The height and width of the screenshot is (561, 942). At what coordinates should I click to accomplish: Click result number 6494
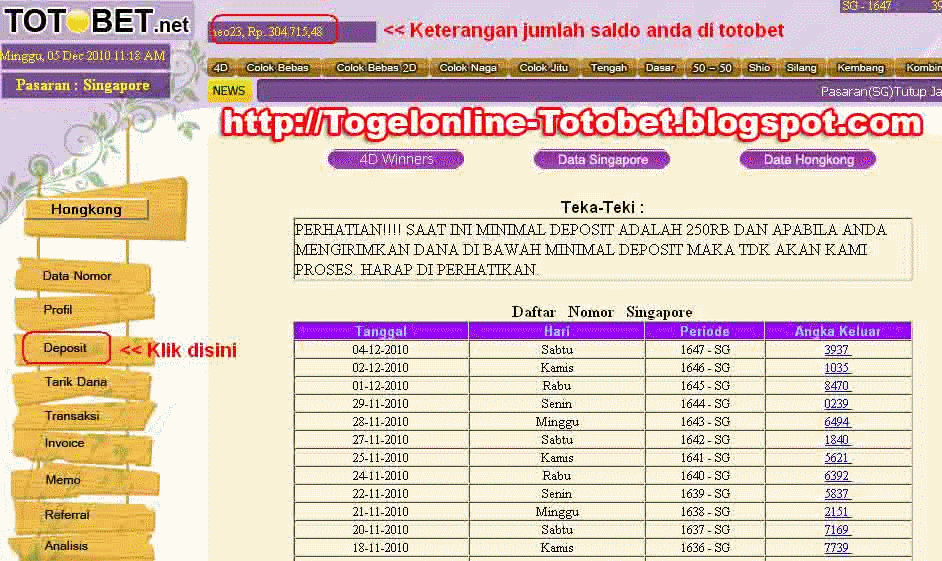pyautogui.click(x=837, y=422)
